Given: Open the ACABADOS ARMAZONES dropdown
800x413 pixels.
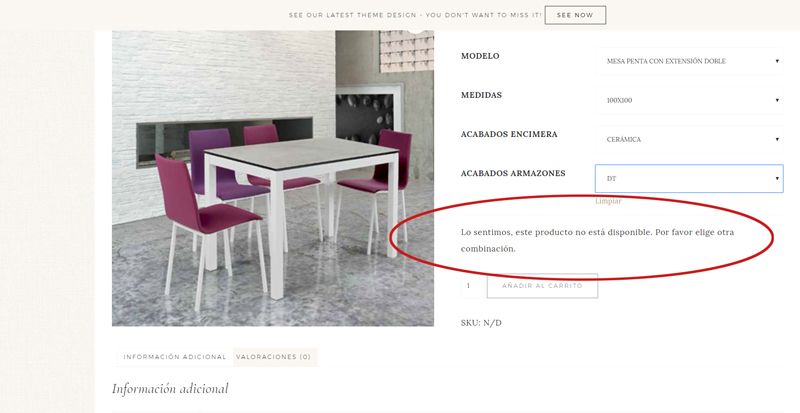Looking at the screenshot, I should tap(689, 179).
